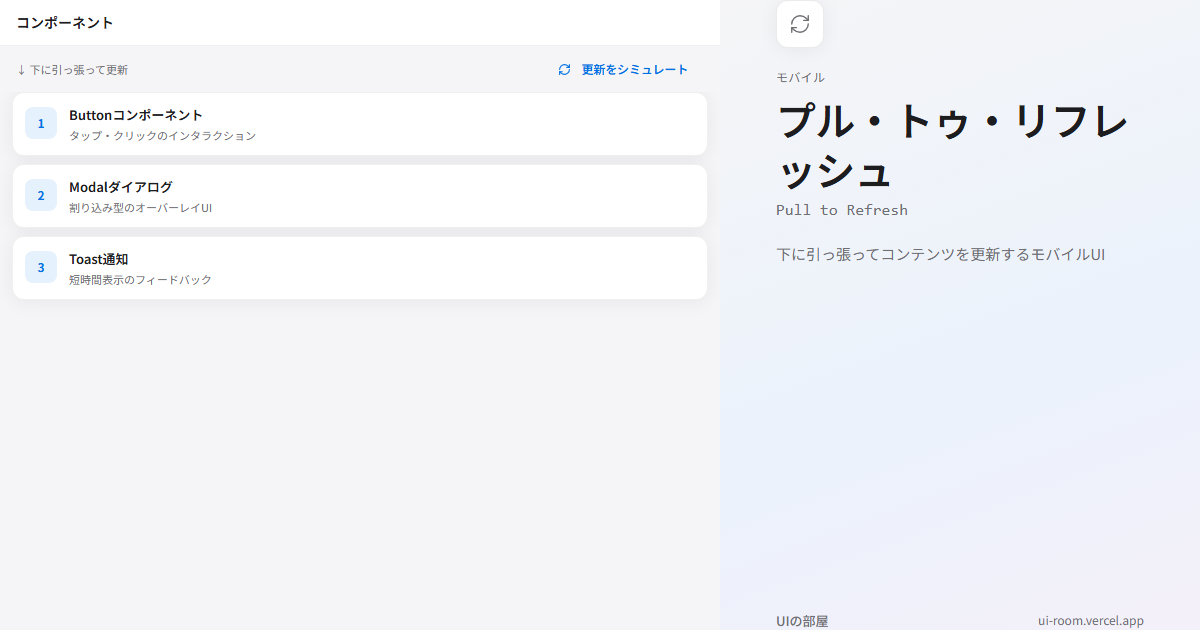1200x630 pixels.
Task: Click the refresh icon tile above モバイル
Action: coord(800,24)
